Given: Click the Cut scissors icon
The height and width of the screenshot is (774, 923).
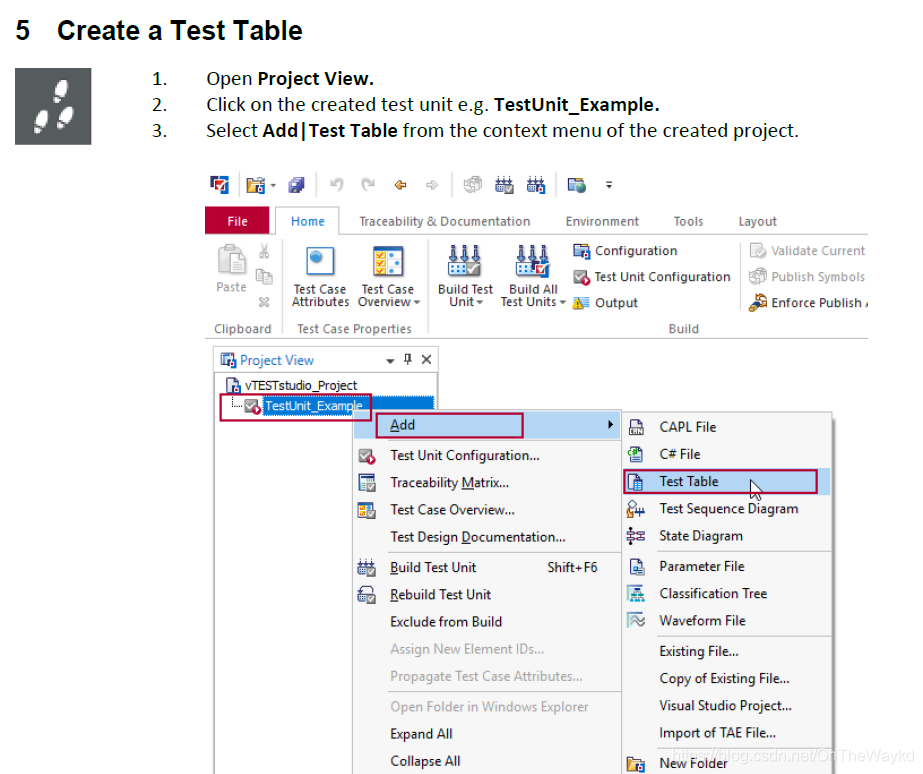Looking at the screenshot, I should pos(264,251).
